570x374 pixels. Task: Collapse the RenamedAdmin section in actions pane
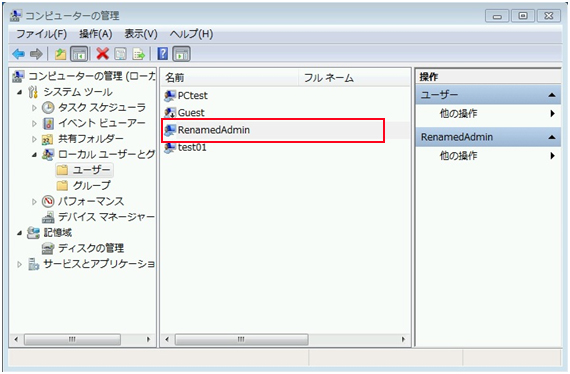pos(551,137)
